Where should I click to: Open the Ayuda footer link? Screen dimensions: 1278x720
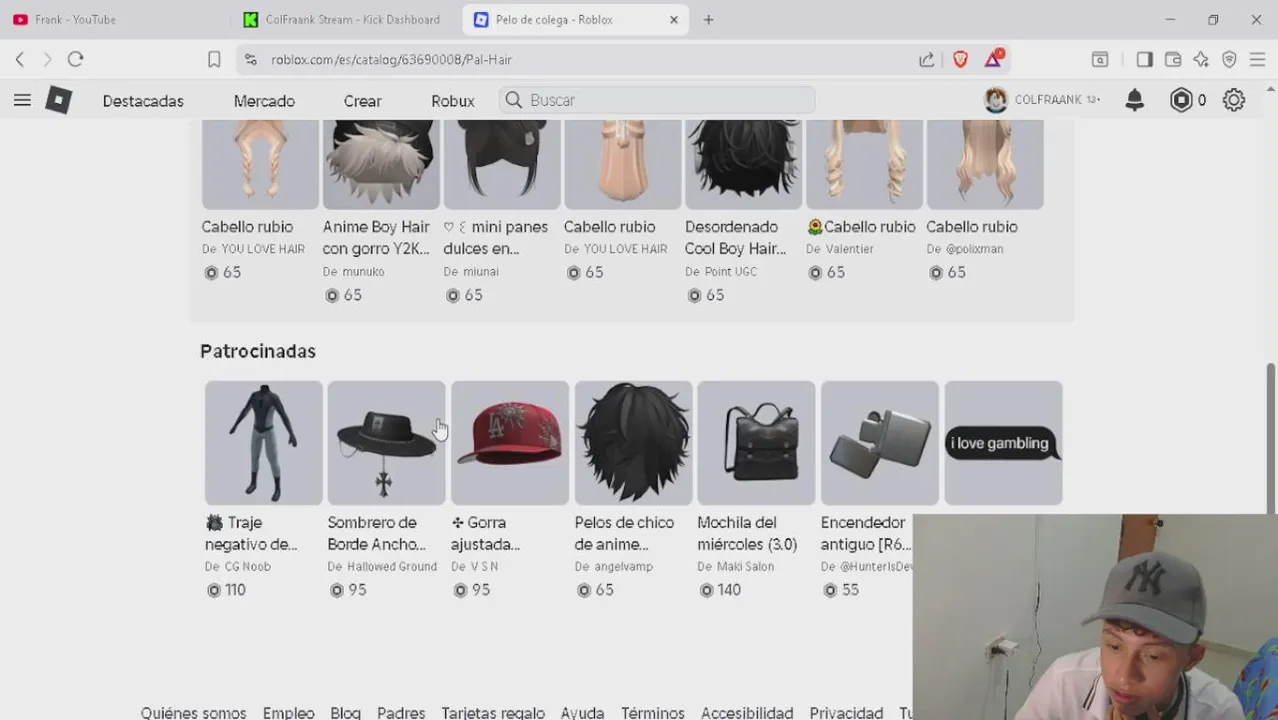click(x=582, y=712)
